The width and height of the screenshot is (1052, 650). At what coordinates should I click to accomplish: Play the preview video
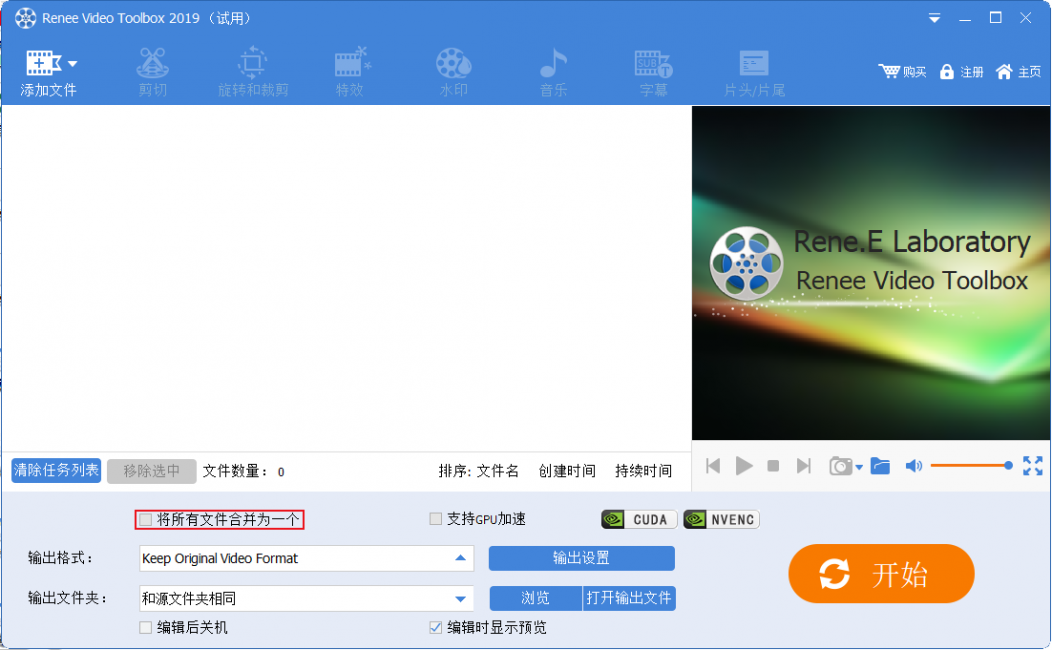coord(743,466)
